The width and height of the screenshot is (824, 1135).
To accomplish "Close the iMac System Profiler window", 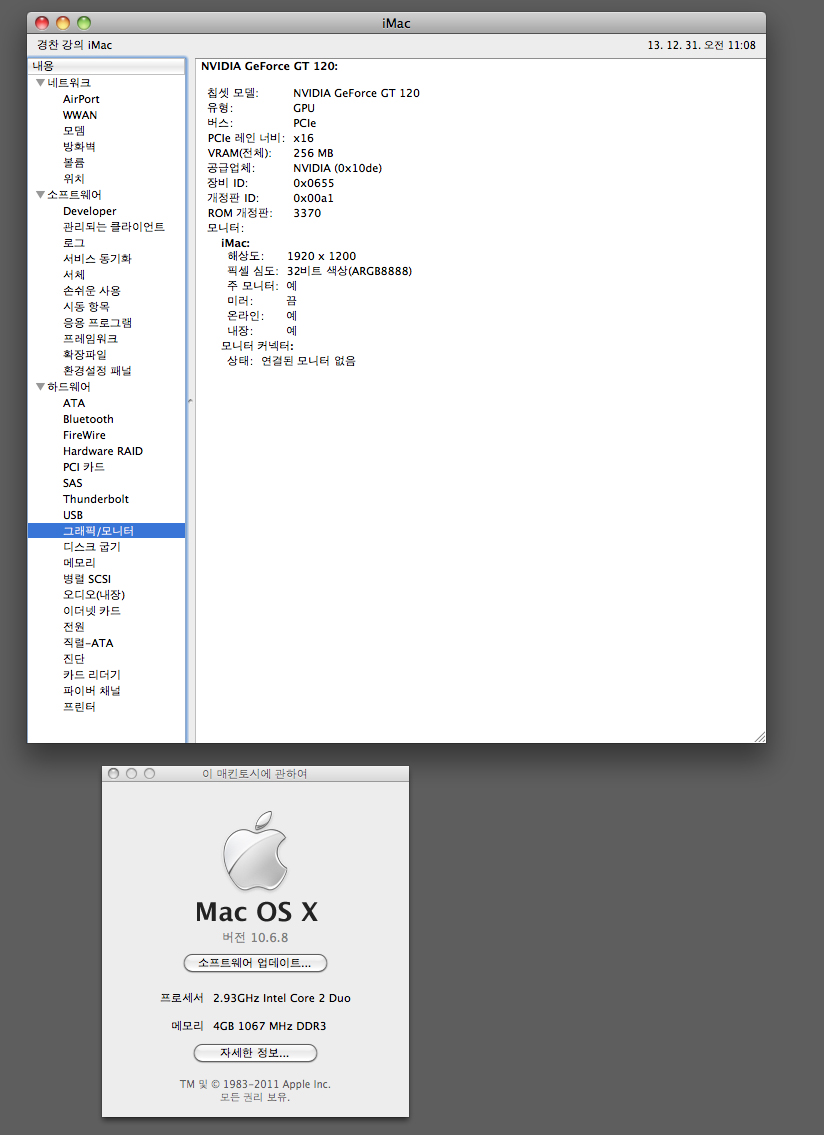I will [x=41, y=22].
